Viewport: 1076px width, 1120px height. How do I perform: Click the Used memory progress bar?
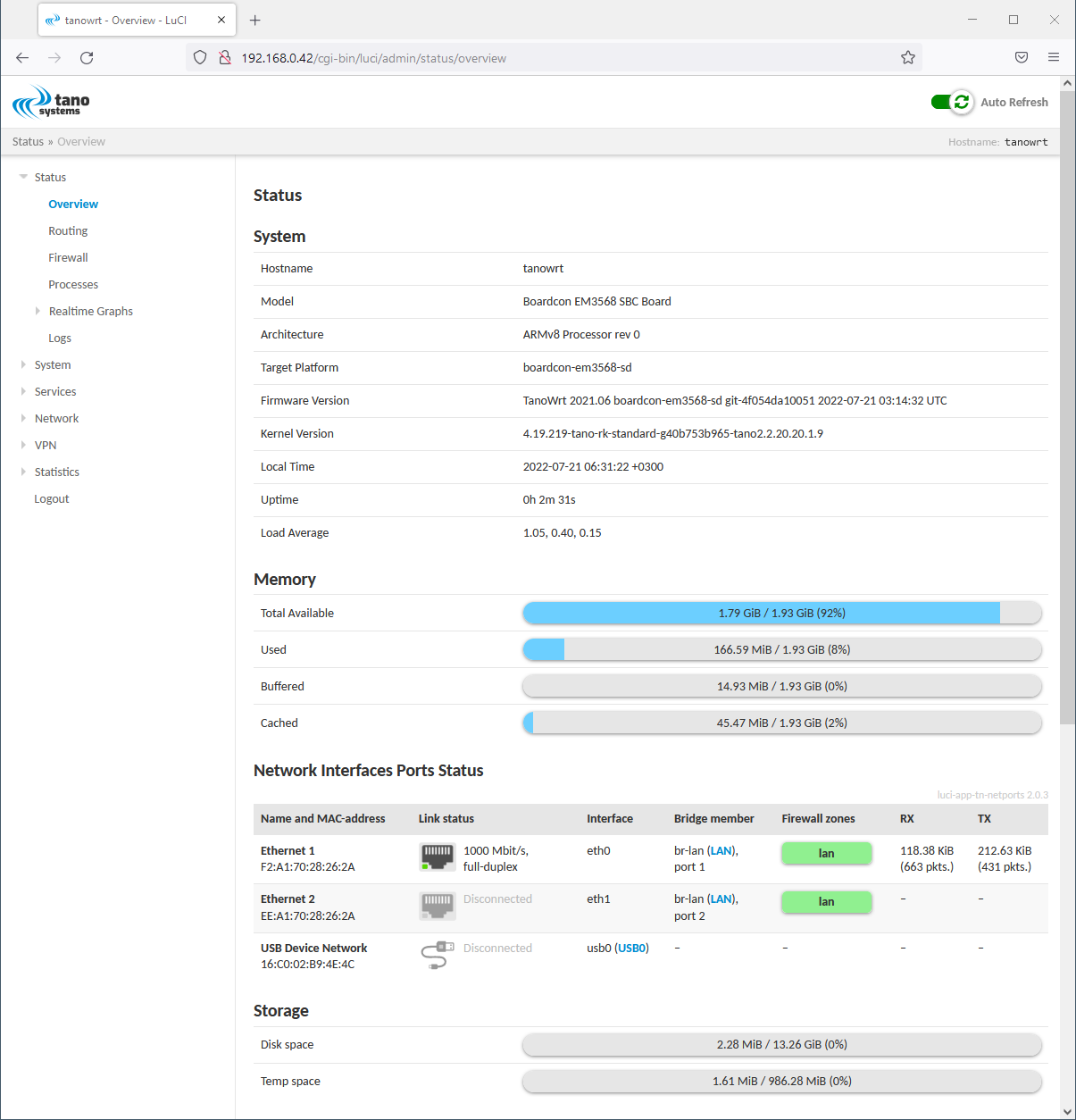click(782, 649)
